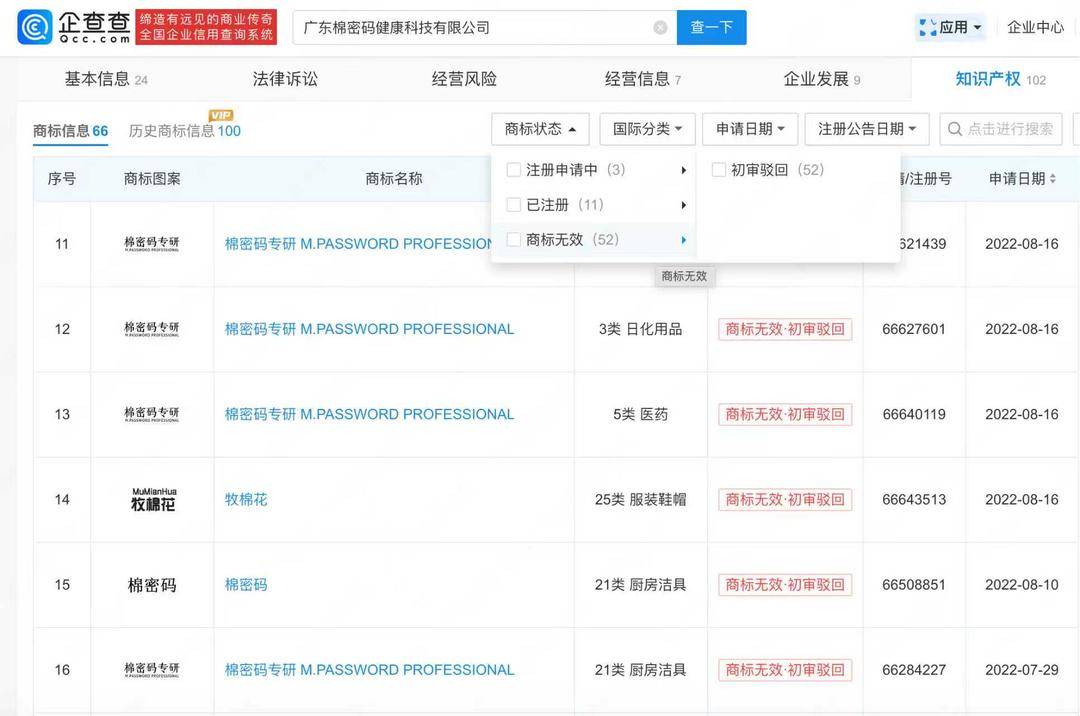Expand the 已注册 submenu arrow
This screenshot has width=1080, height=716.
(x=683, y=205)
